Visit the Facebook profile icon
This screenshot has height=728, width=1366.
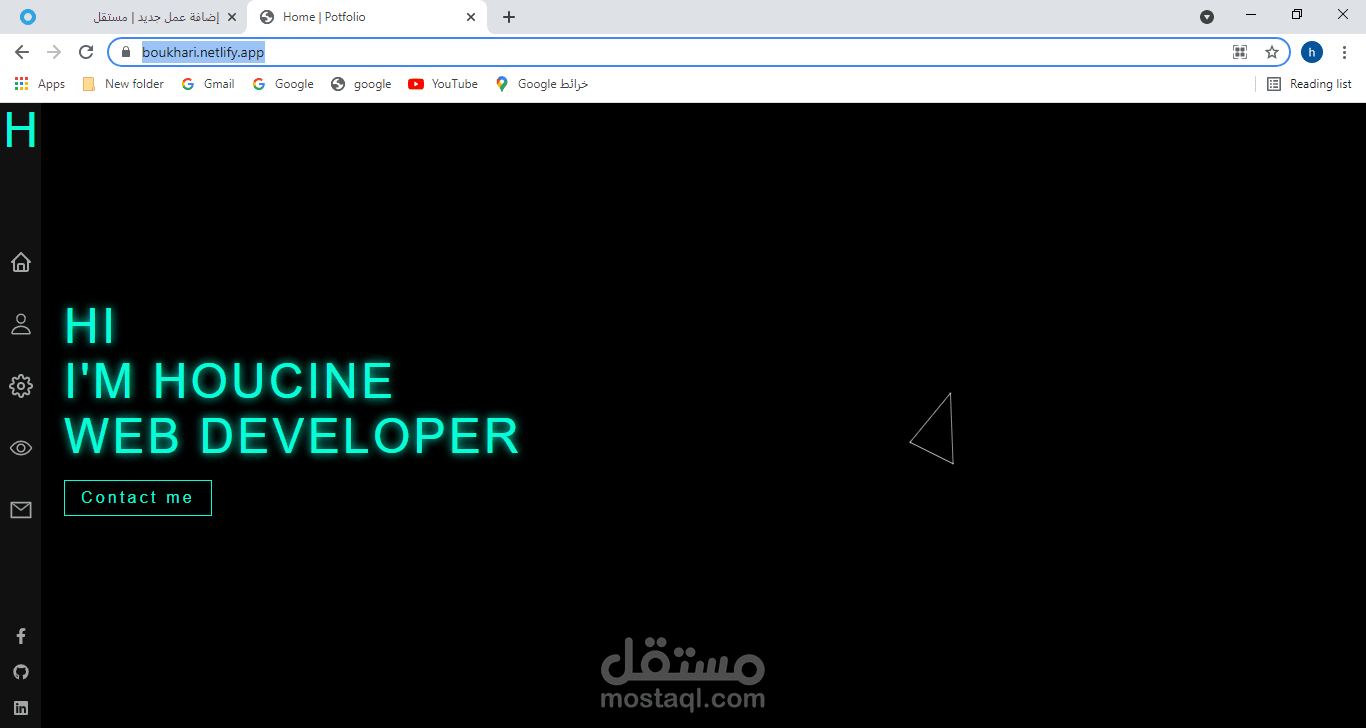point(21,635)
